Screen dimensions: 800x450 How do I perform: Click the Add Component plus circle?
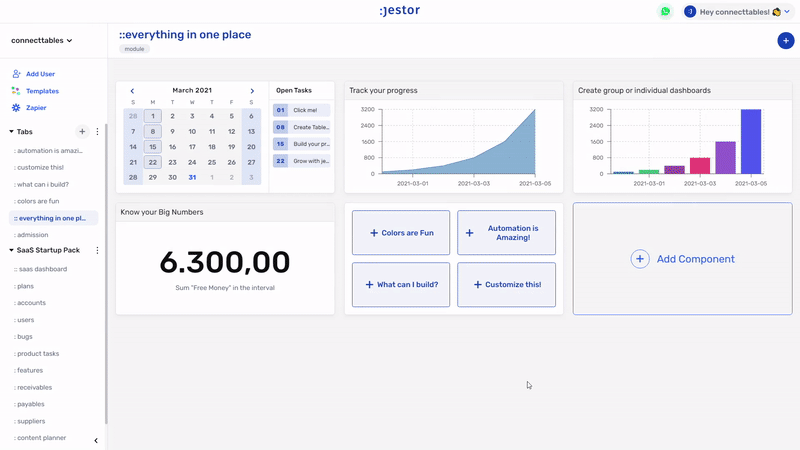pos(640,259)
